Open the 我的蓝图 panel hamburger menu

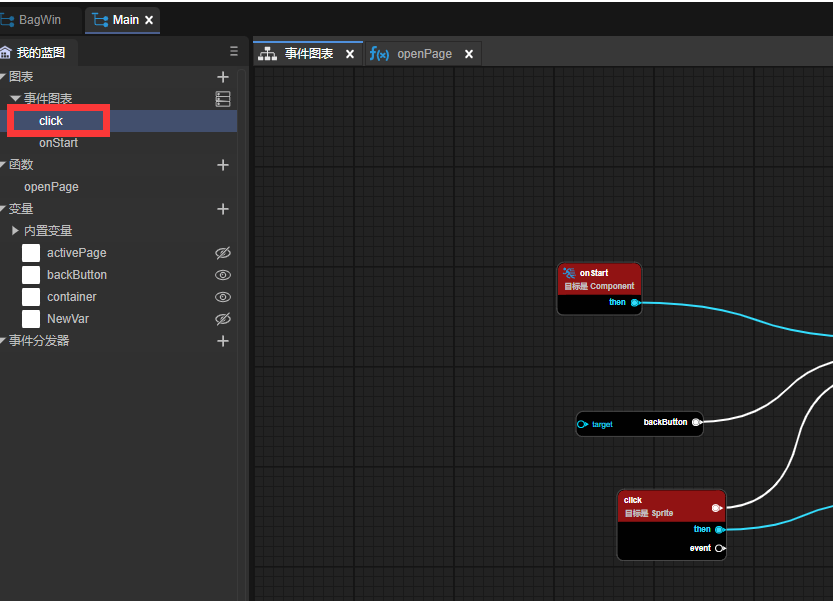click(x=234, y=52)
